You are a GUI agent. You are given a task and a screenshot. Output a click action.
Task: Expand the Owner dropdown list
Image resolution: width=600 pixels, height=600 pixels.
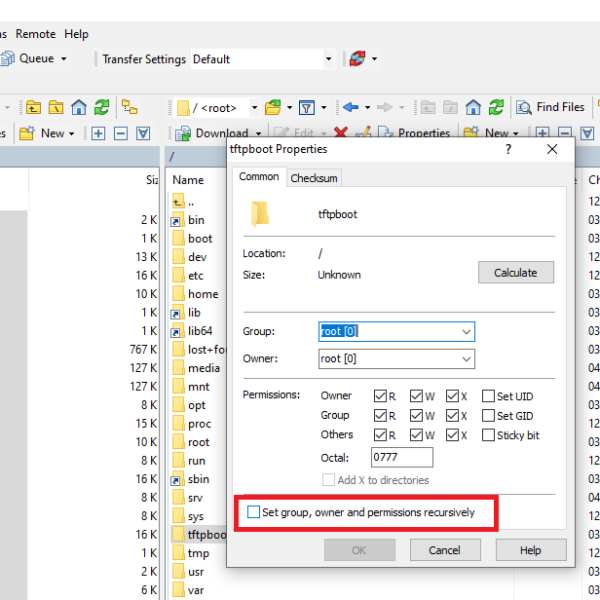(x=466, y=359)
